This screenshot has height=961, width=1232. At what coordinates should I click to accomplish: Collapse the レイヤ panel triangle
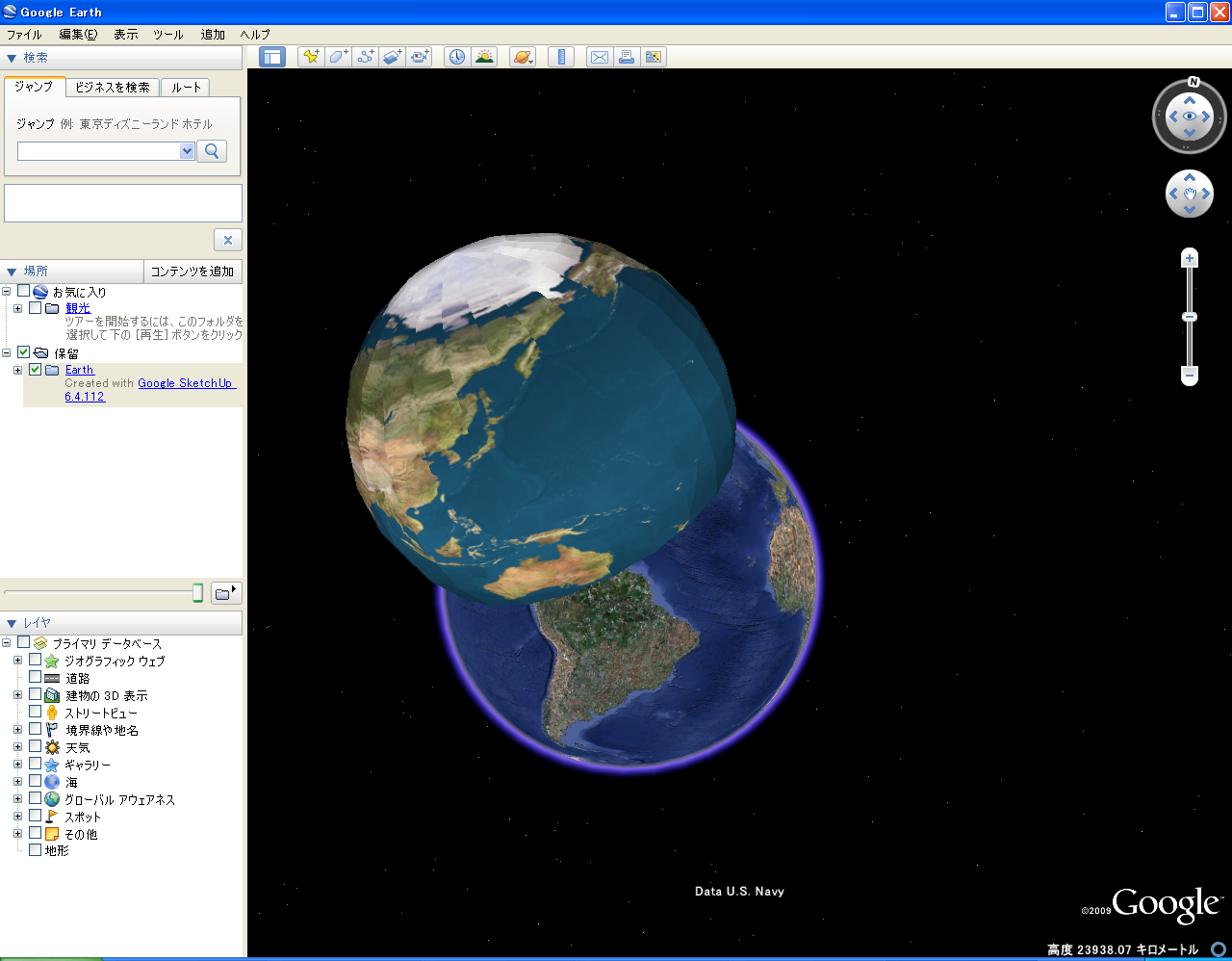tap(12, 624)
